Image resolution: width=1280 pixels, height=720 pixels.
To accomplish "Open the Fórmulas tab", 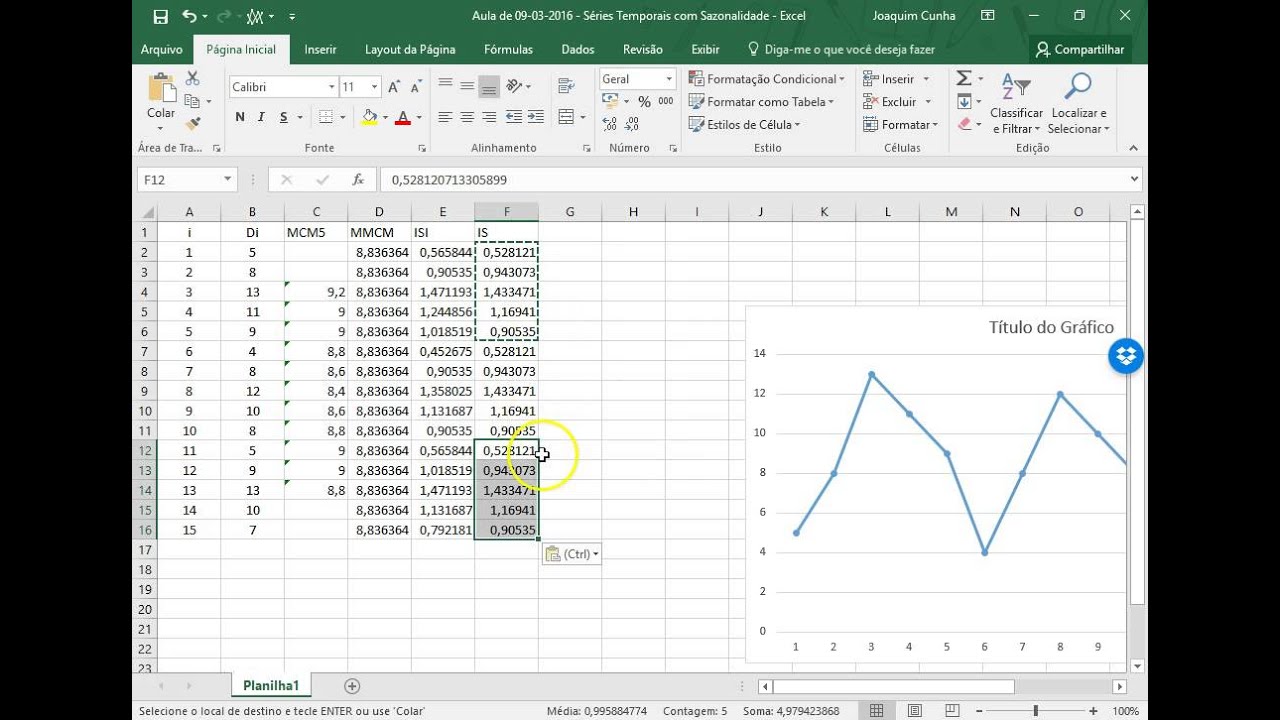I will pyautogui.click(x=508, y=49).
